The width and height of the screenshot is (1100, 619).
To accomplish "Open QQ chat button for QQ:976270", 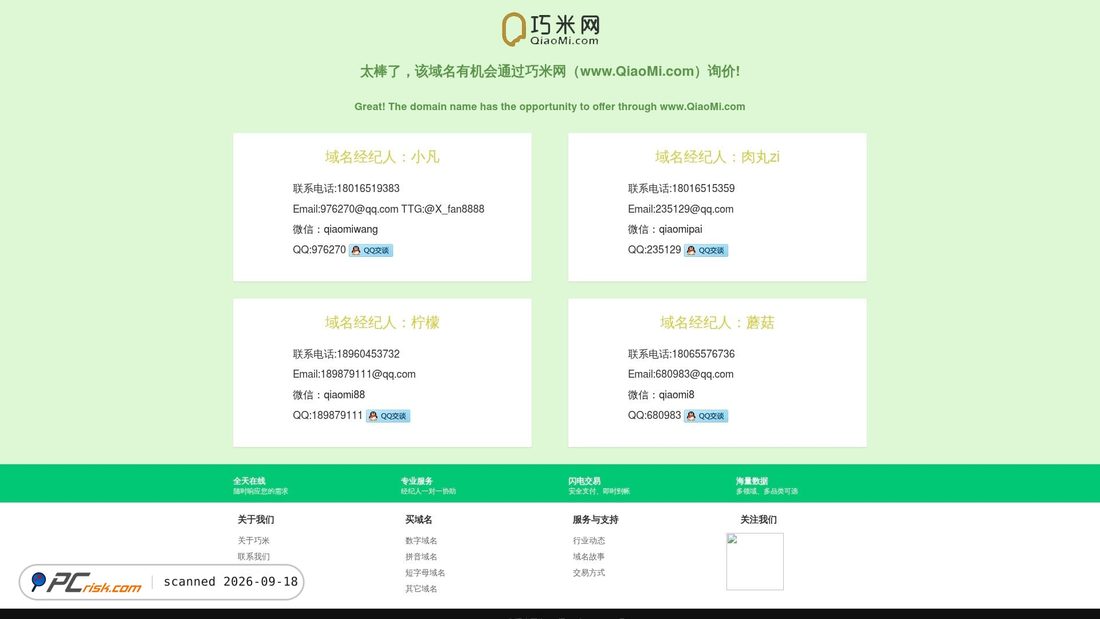I will pos(370,251).
